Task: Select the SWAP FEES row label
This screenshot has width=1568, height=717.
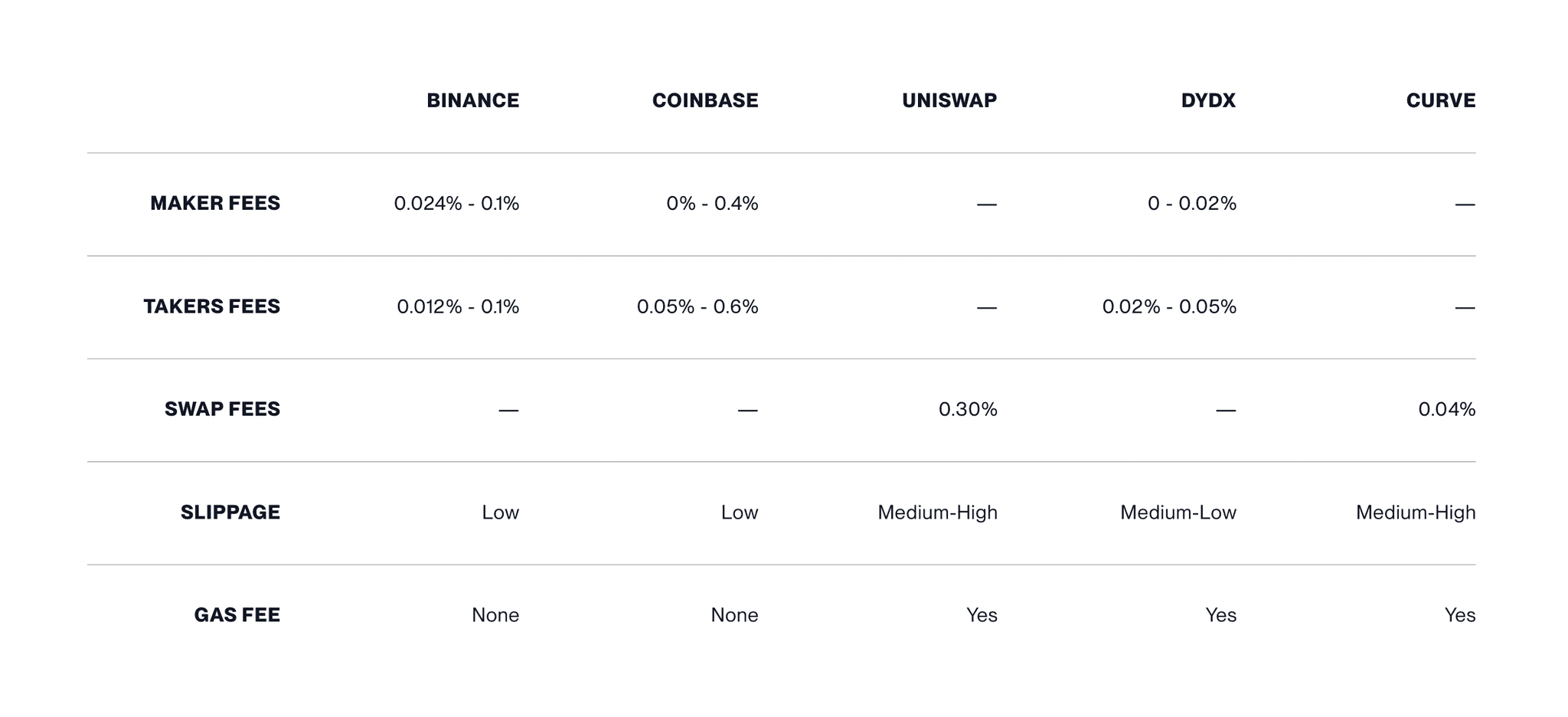Action: (222, 409)
